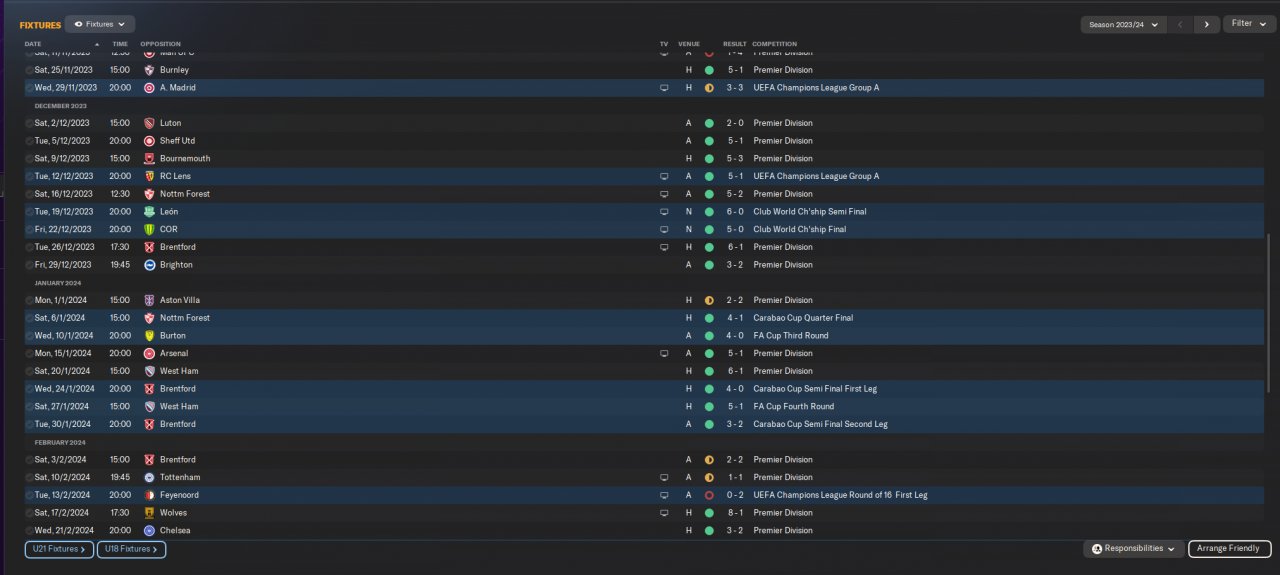The width and height of the screenshot is (1280, 575).
Task: Click the Arrange Friendly button
Action: (x=1229, y=549)
